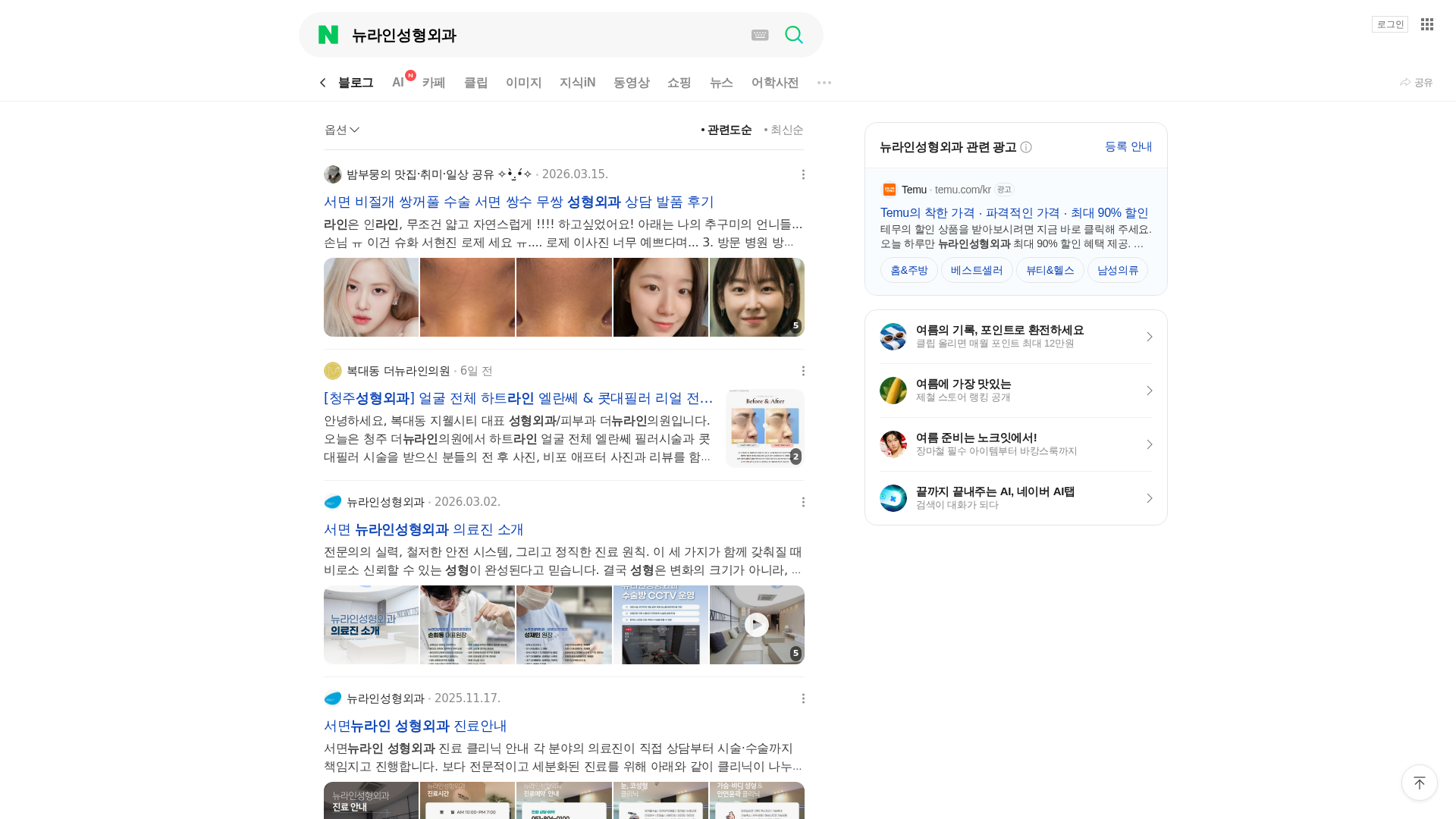
Task: Click the 밤부몽의 맛집·취미·일상 공유 blog name
Action: pos(439,174)
